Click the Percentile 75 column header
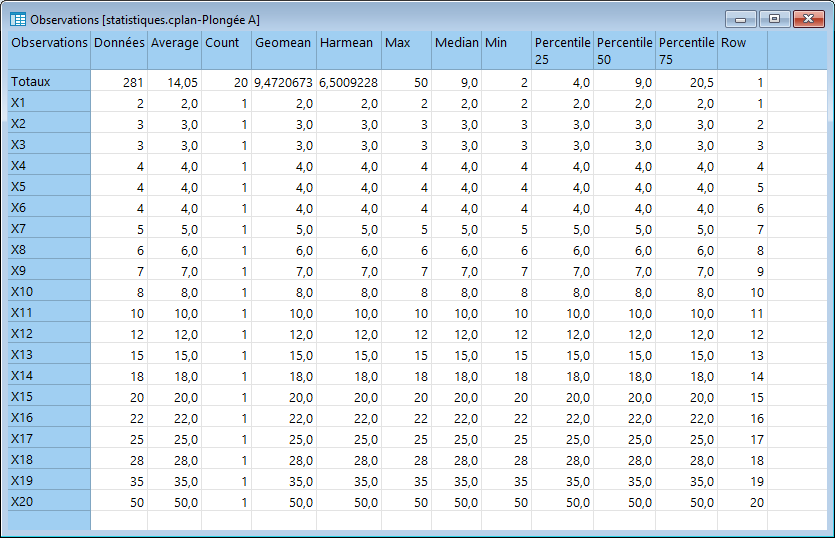The image size is (835, 538). (x=686, y=50)
